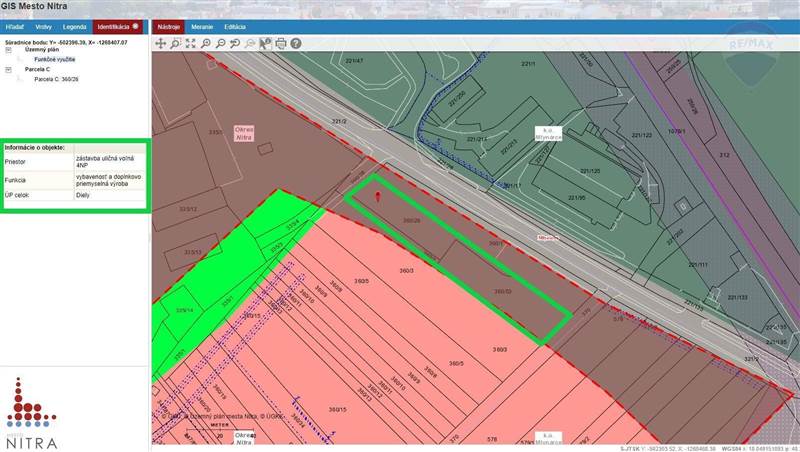Click the greyed next zoom view icon
This screenshot has height=452, width=800.
pos(250,43)
